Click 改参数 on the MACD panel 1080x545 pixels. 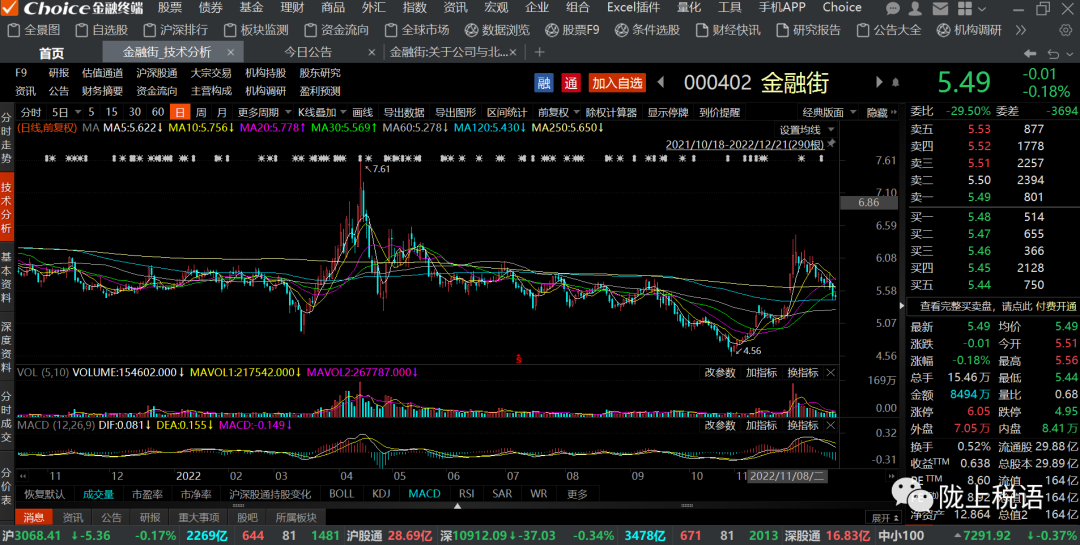[x=720, y=425]
